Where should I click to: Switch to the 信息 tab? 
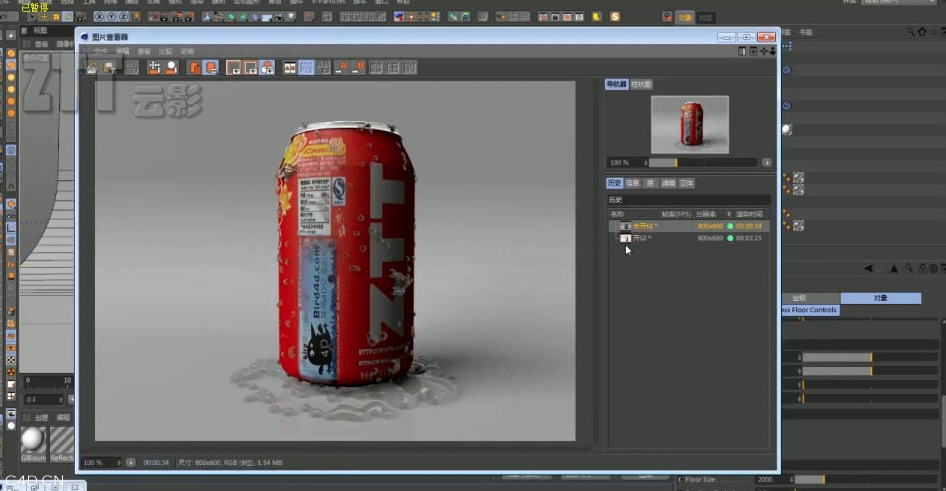click(632, 183)
